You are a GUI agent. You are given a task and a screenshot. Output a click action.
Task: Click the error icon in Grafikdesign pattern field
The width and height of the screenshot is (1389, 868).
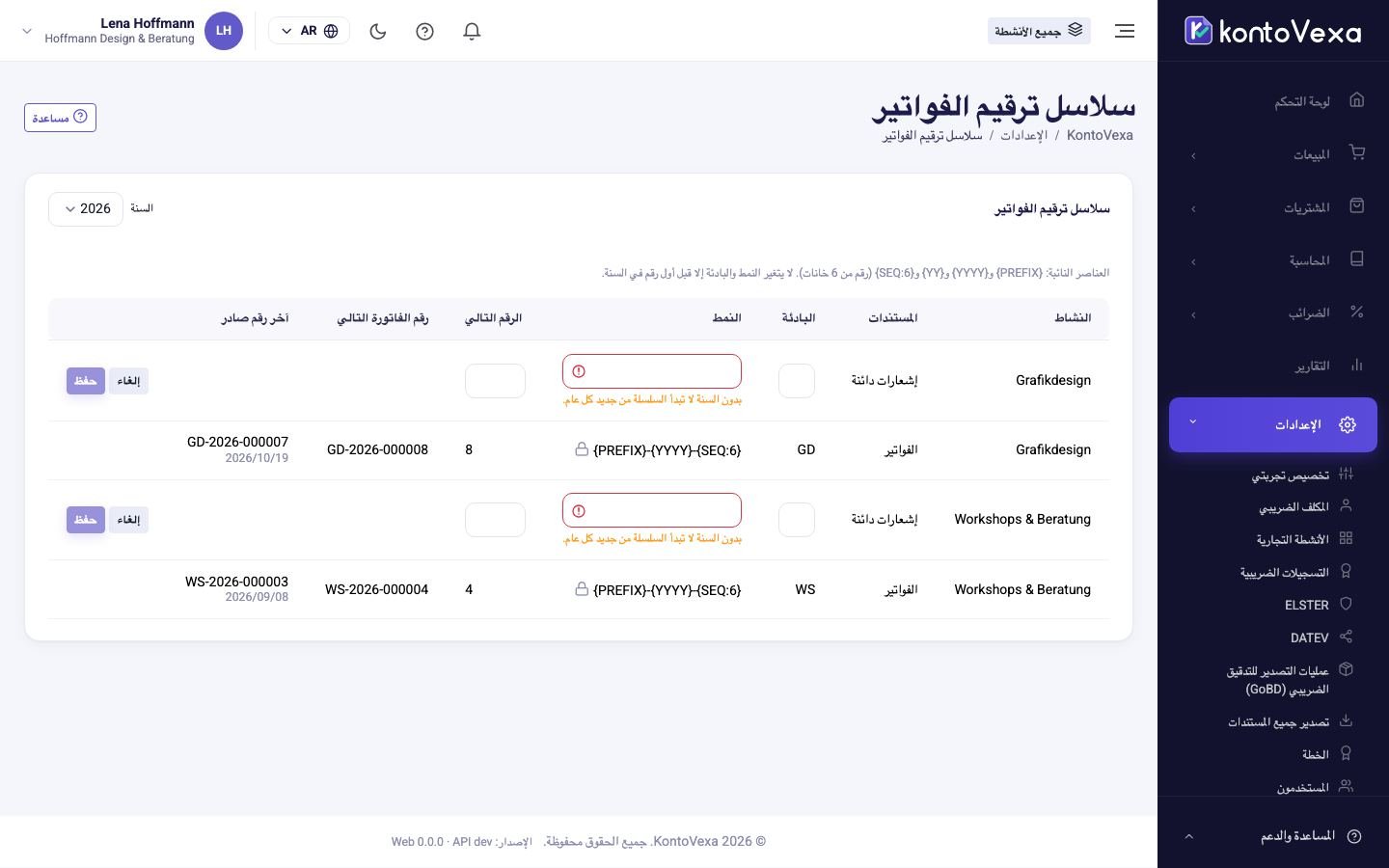click(x=579, y=371)
